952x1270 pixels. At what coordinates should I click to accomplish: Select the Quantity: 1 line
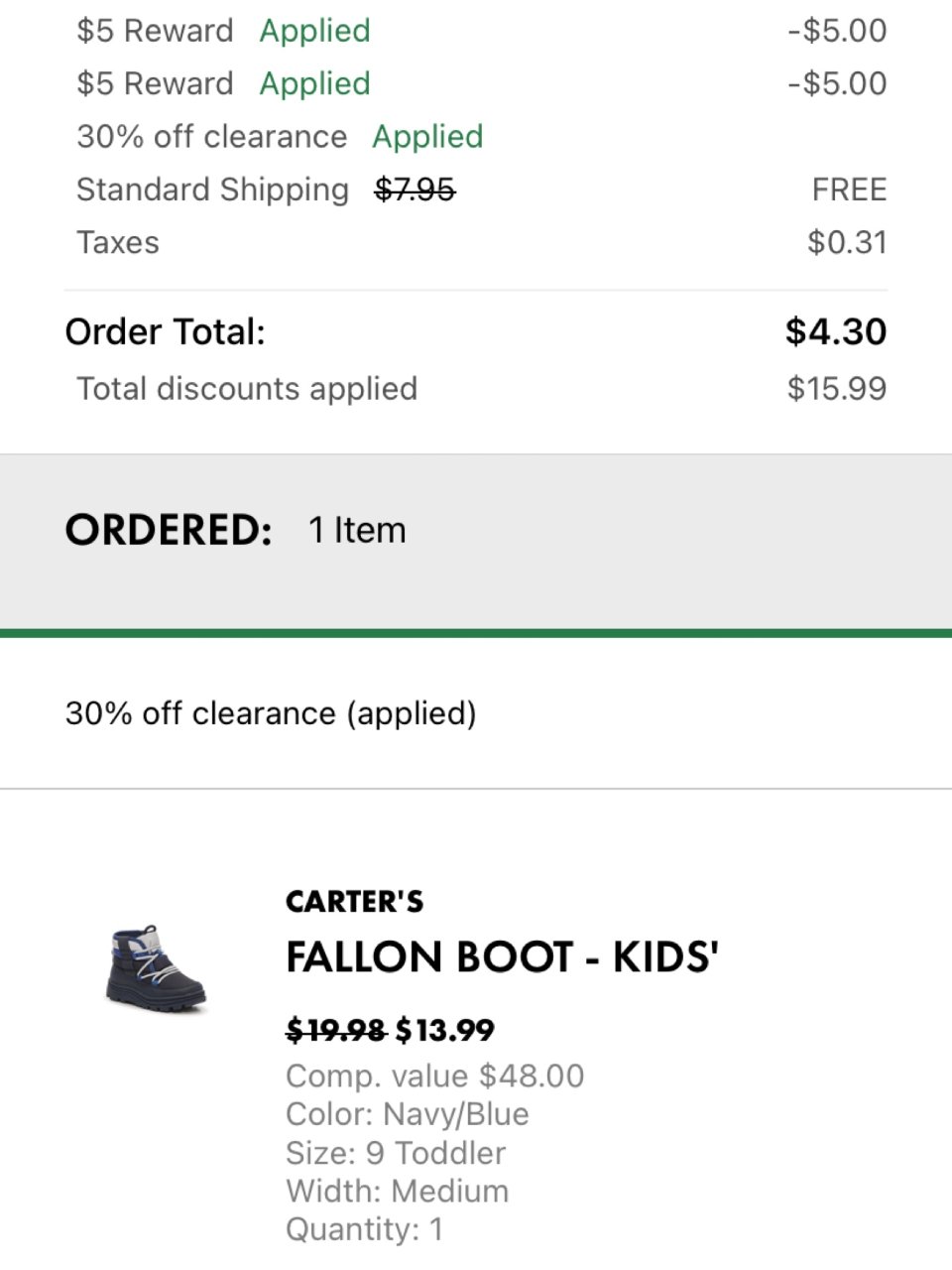tap(364, 1229)
